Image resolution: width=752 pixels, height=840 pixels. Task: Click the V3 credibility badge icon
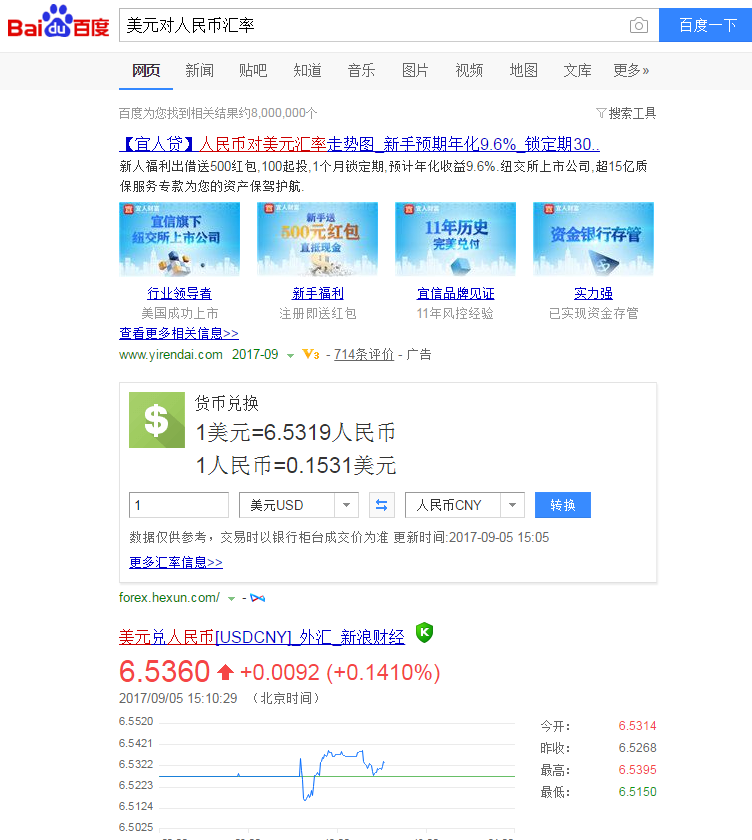(311, 354)
